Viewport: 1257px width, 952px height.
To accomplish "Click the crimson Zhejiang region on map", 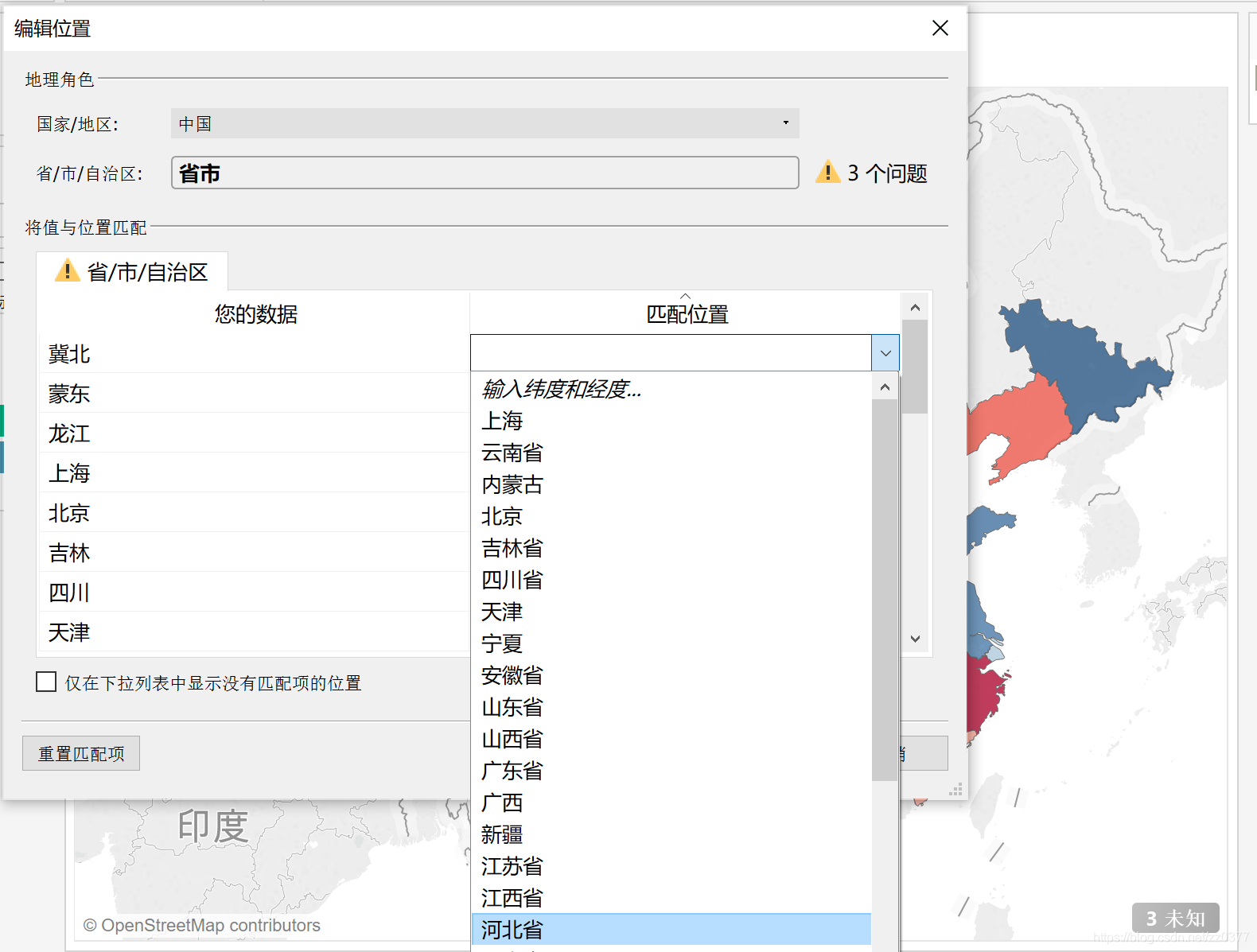I will [983, 696].
